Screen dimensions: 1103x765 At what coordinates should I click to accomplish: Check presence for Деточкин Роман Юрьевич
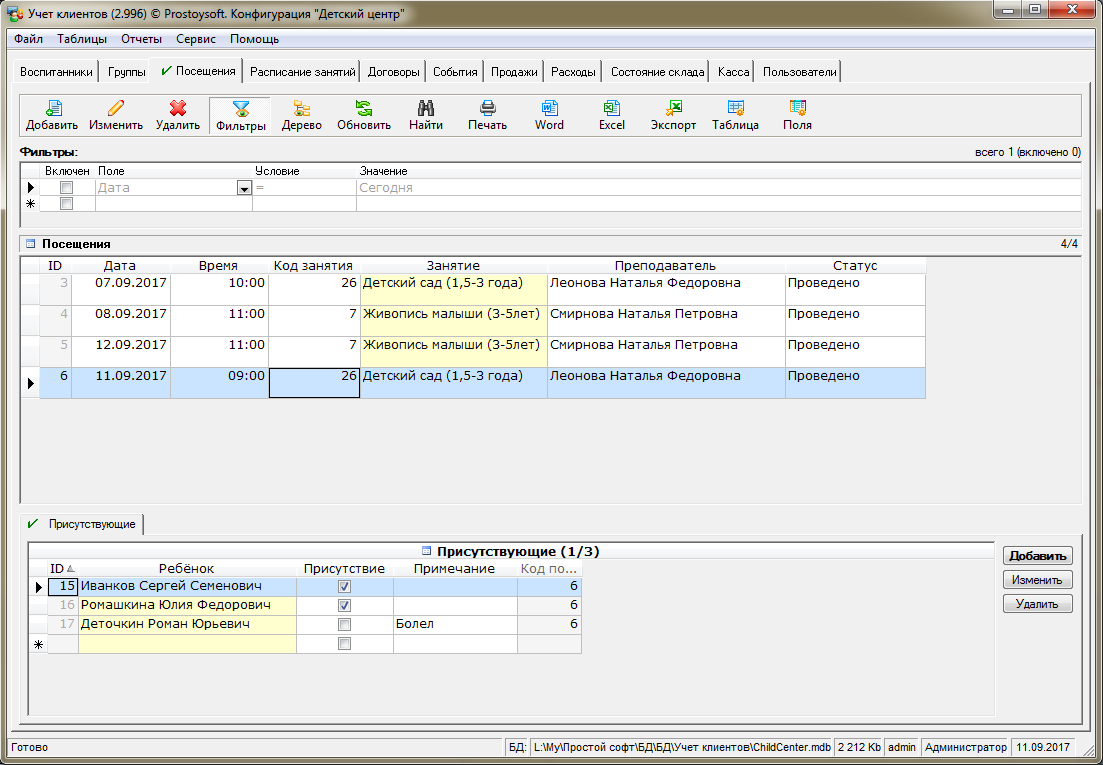344,624
